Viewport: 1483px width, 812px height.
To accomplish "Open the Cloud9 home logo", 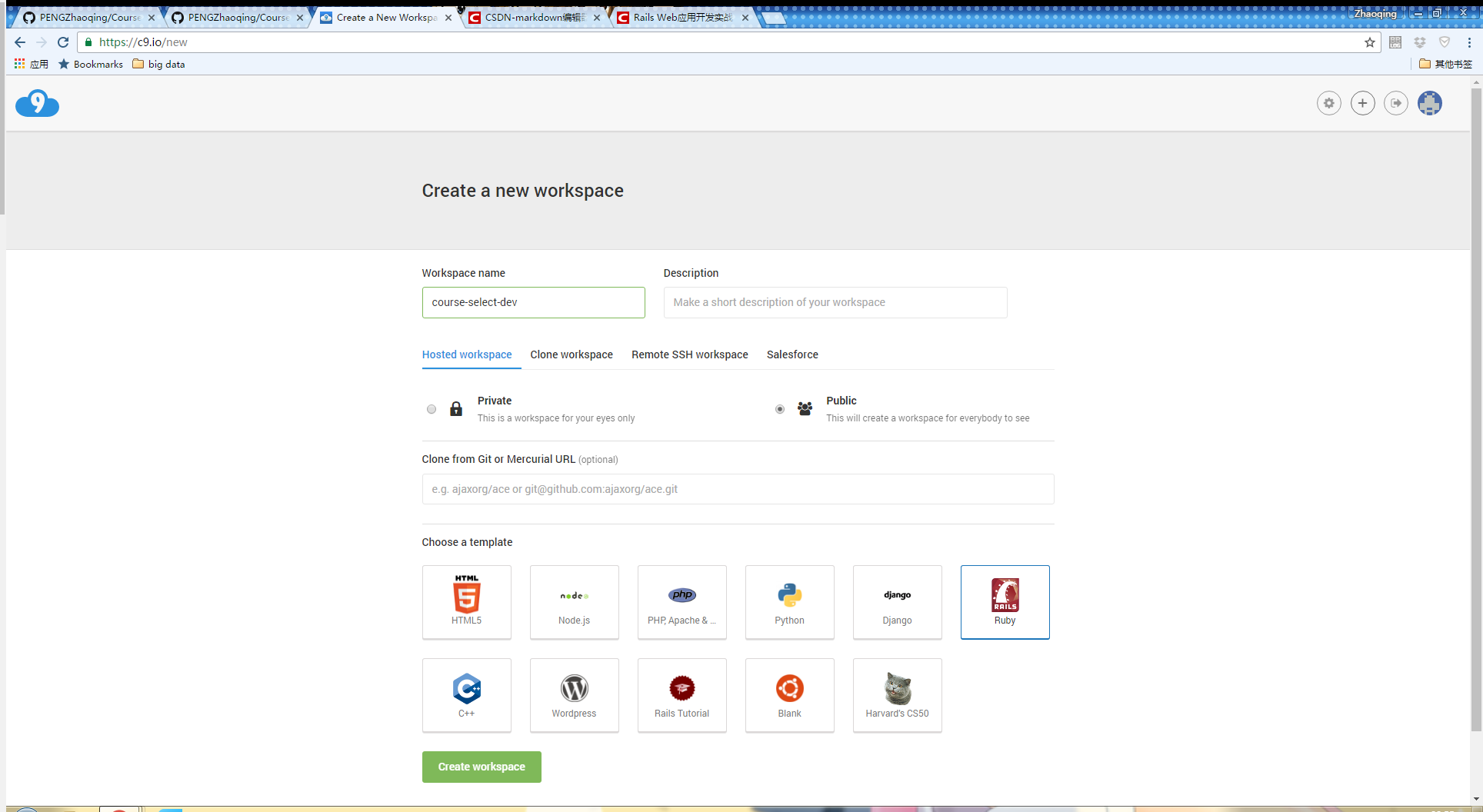I will pyautogui.click(x=37, y=103).
